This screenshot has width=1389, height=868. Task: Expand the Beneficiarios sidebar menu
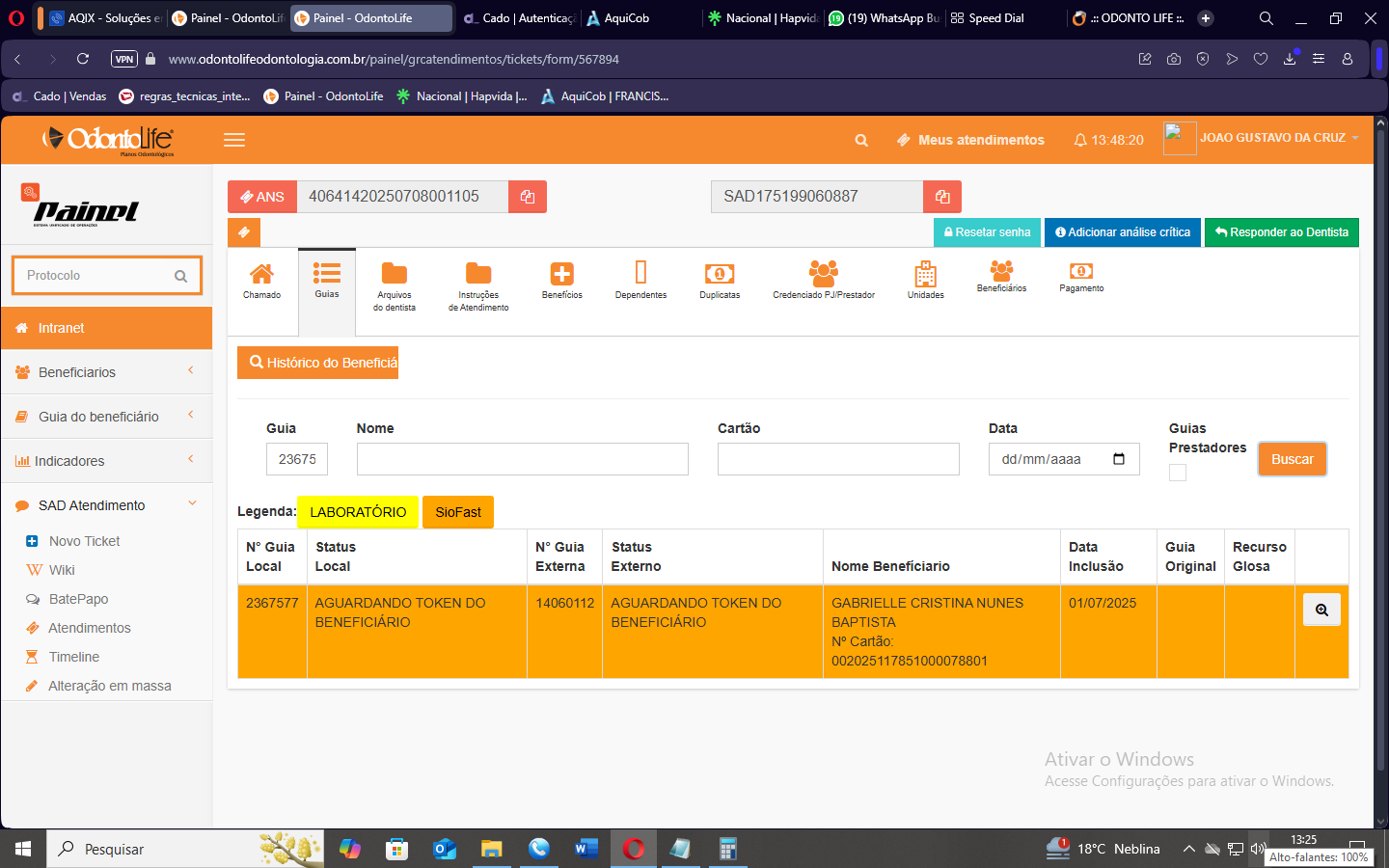106,372
